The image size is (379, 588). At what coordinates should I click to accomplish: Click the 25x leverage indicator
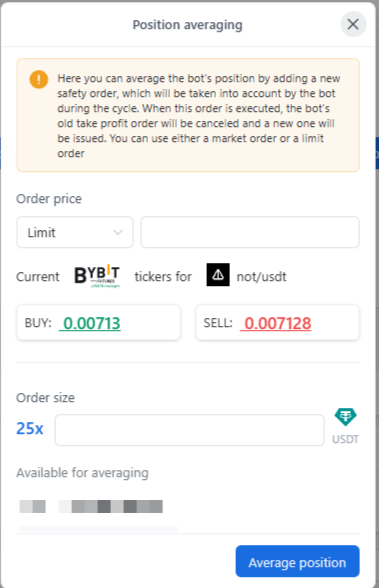[x=30, y=428]
